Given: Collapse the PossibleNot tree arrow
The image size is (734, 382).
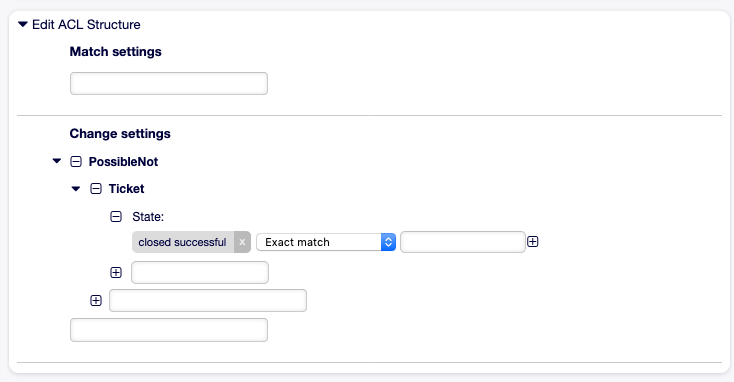Looking at the screenshot, I should pyautogui.click(x=57, y=161).
